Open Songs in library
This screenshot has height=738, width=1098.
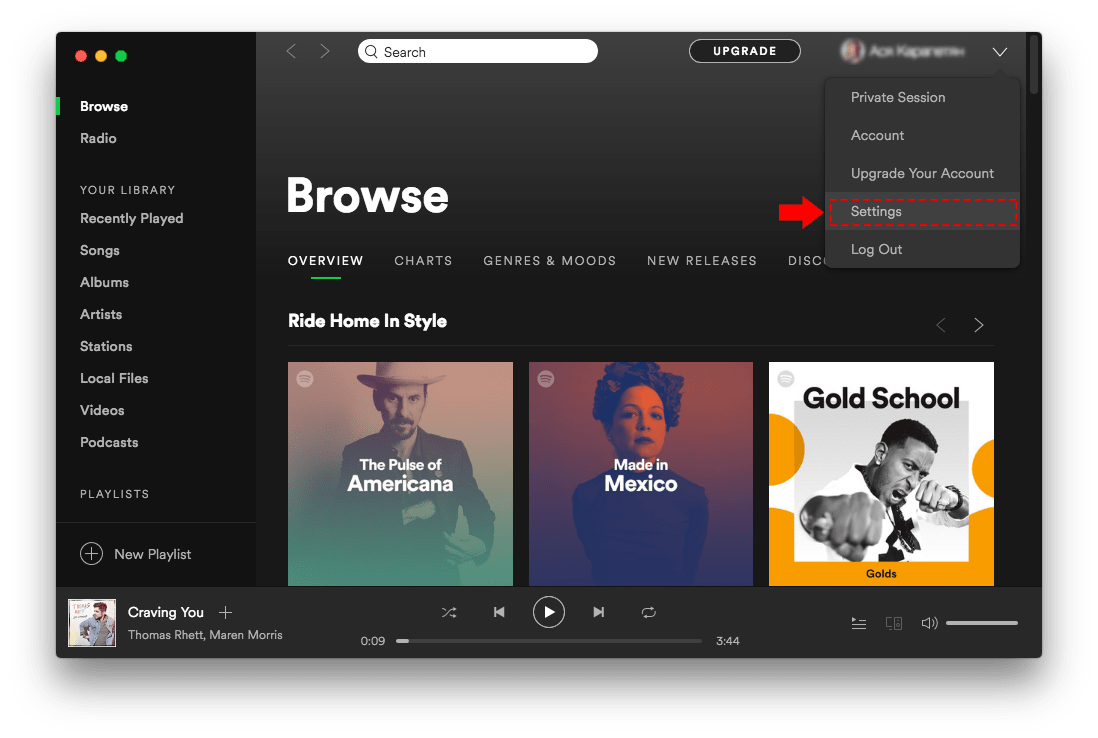(x=99, y=251)
